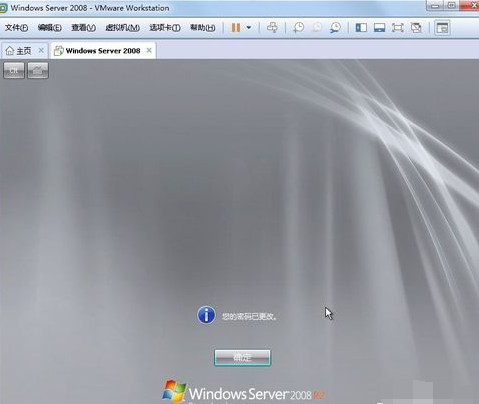
Task: Send Ctrl+Alt+Del to the virtual machine
Action: (272, 27)
